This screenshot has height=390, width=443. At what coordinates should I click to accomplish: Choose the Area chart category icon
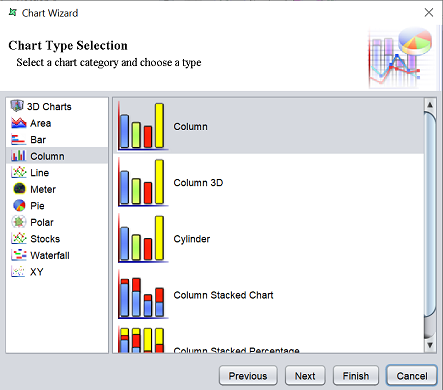[18, 123]
